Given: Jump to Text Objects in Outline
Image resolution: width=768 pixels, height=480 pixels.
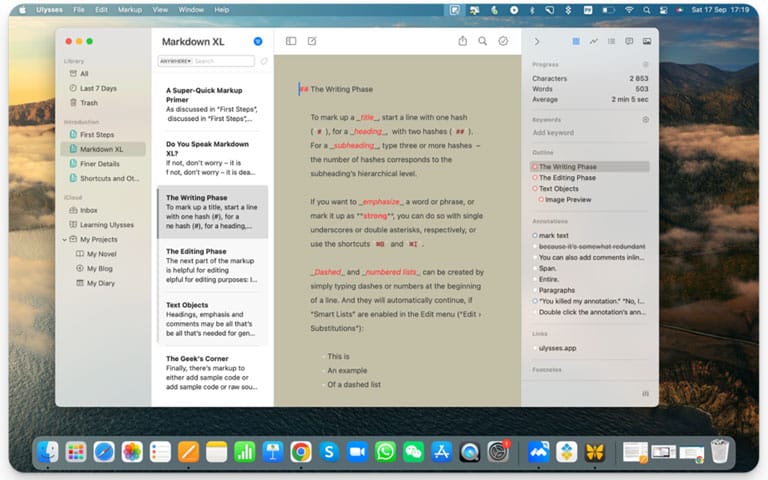Looking at the screenshot, I should coord(558,189).
